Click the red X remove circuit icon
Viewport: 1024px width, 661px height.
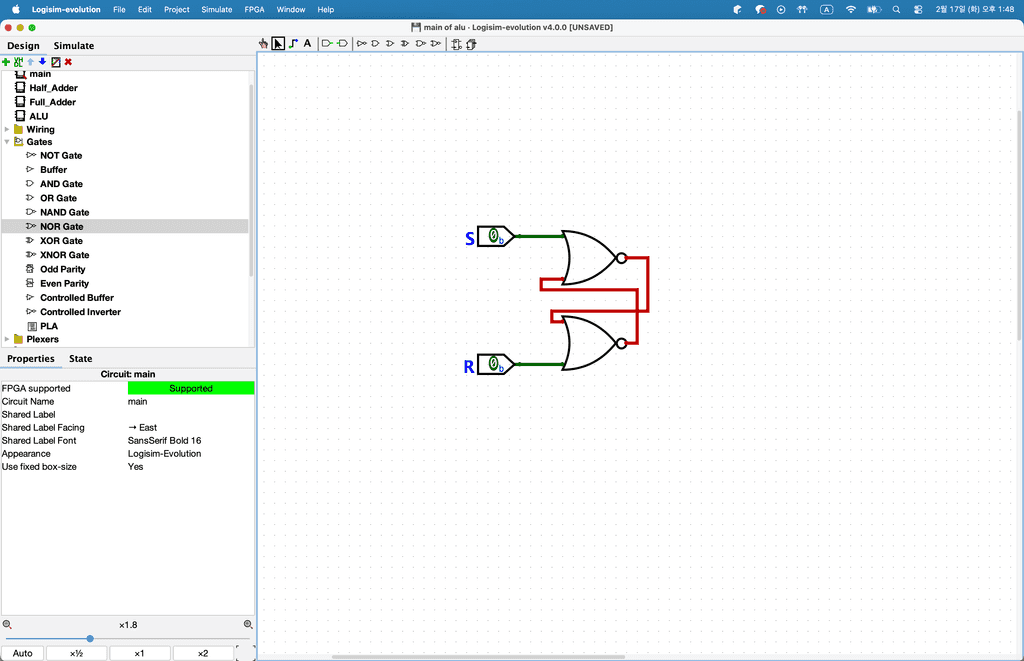click(x=68, y=62)
